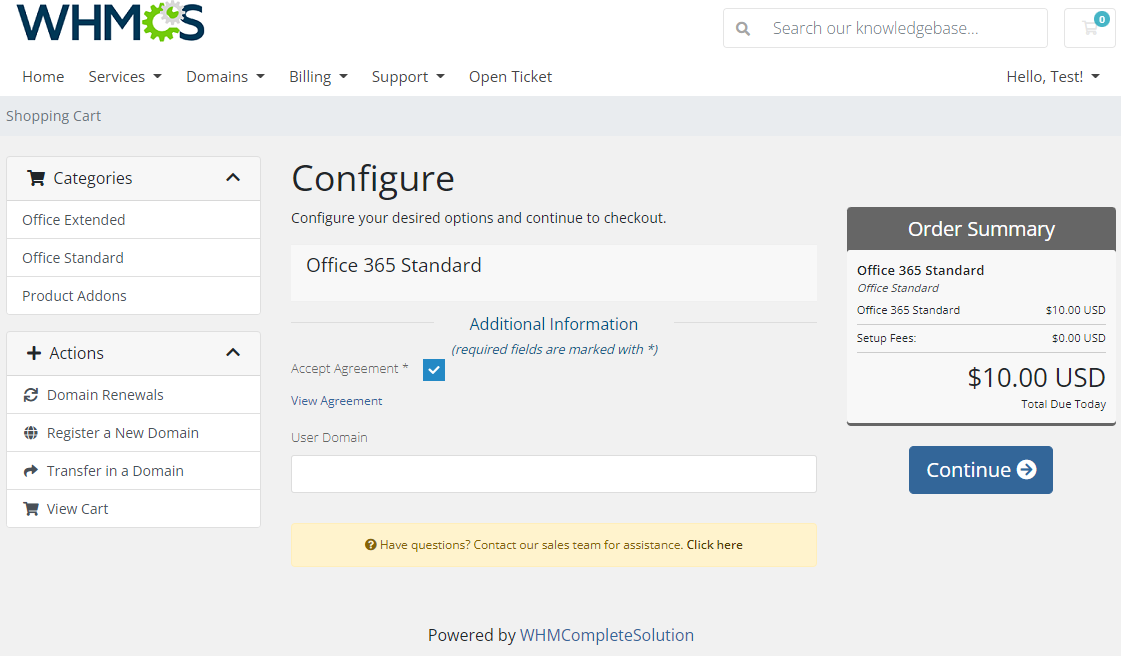This screenshot has width=1121, height=656.
Task: Select Product Addons category
Action: 133,295
